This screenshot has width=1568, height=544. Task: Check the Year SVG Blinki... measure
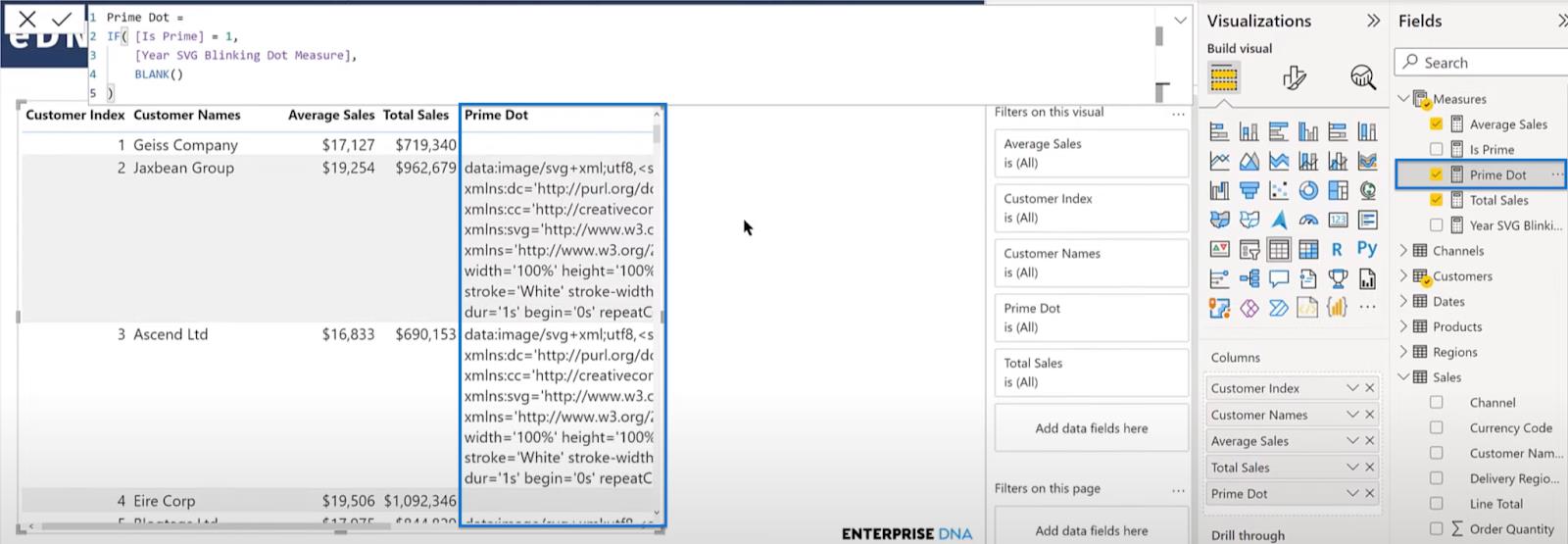click(x=1437, y=225)
